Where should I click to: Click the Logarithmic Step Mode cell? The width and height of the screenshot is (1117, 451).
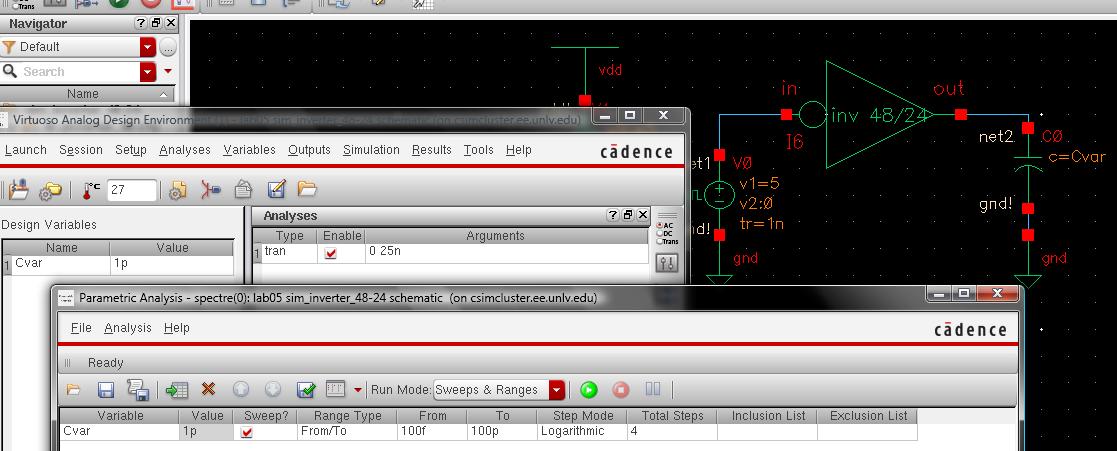582,431
